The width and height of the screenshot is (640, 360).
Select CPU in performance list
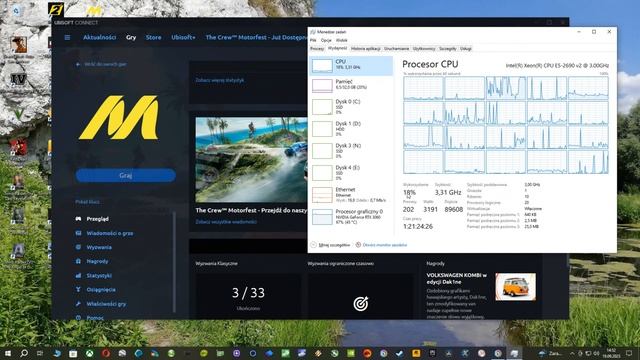click(351, 65)
